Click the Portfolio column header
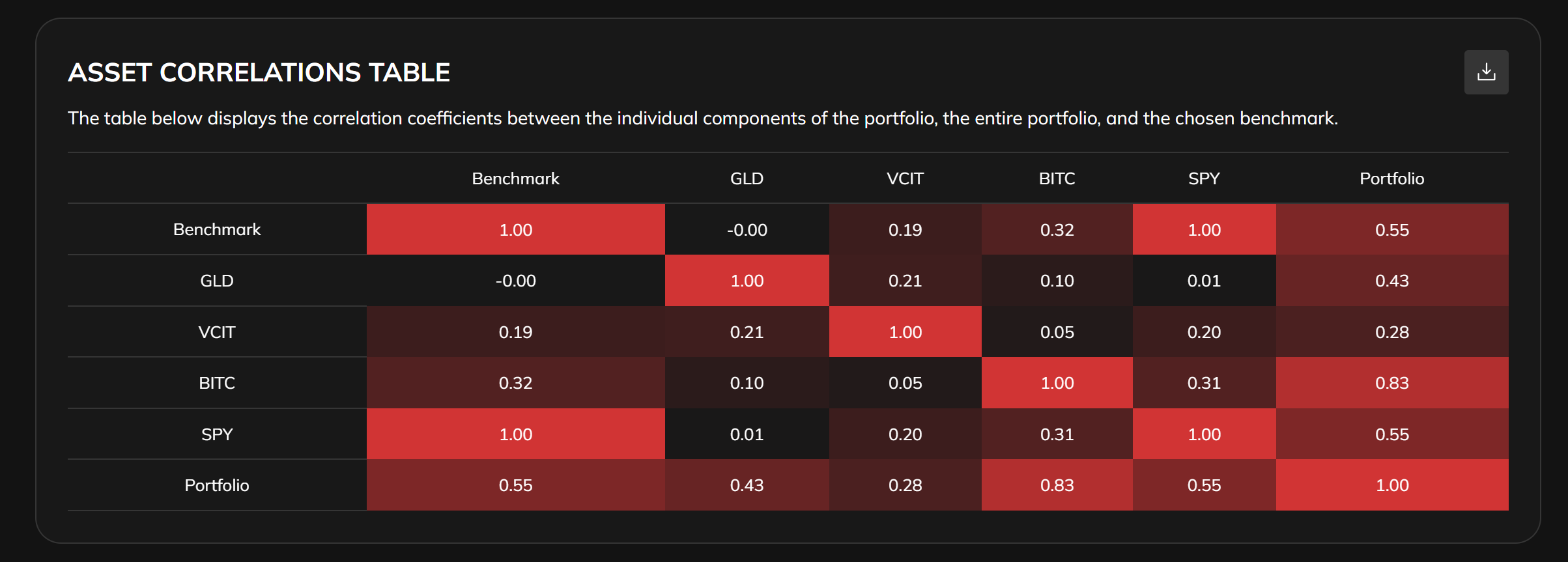Screen dimensions: 1568x562 point(1391,178)
